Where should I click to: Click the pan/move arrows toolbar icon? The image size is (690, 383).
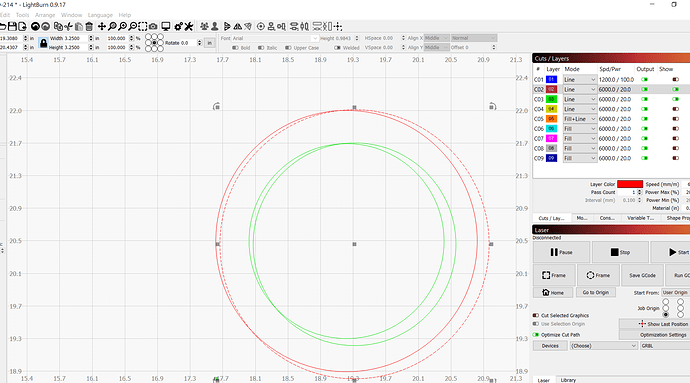coord(102,27)
